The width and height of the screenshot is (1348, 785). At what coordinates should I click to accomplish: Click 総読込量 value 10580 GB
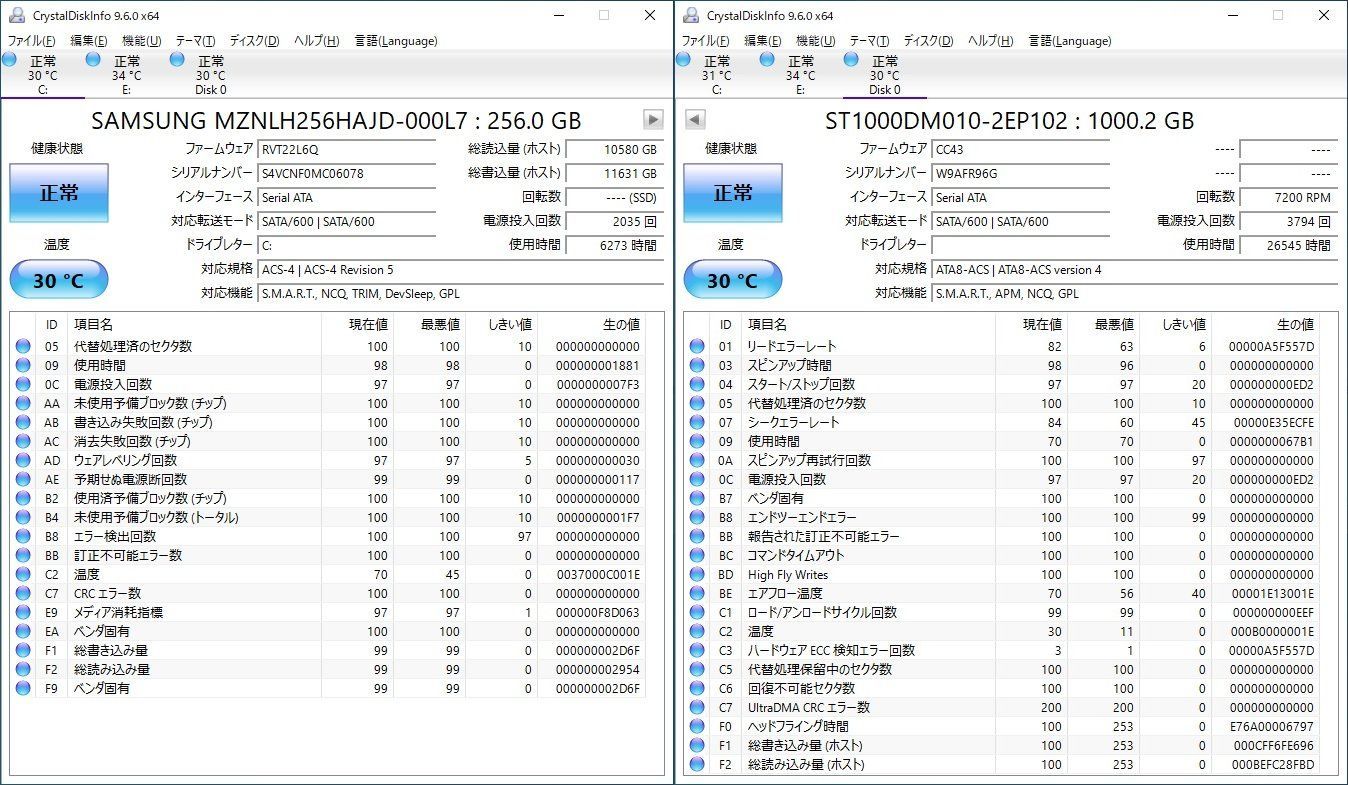click(x=614, y=149)
